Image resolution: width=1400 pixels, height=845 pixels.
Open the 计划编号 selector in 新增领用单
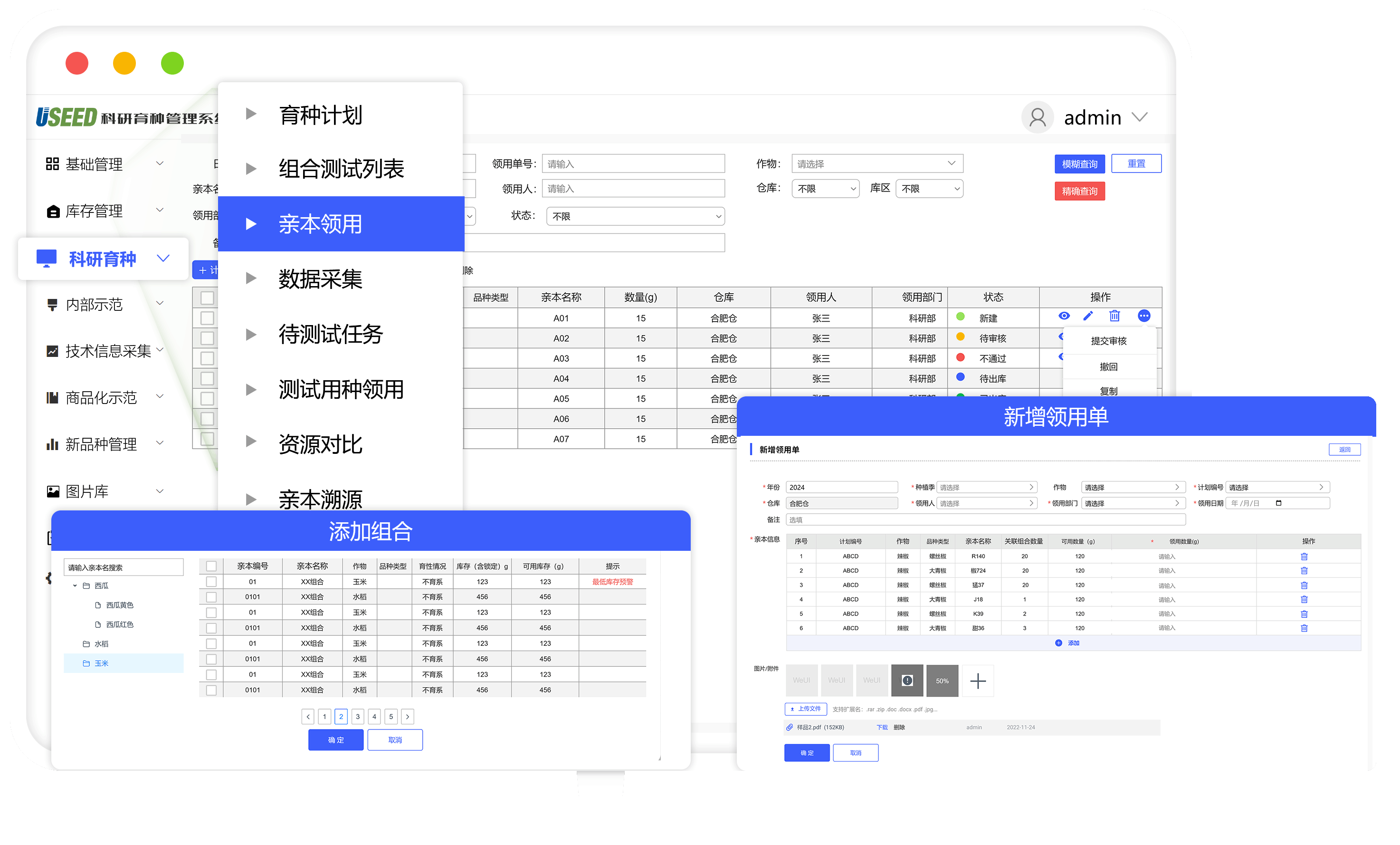1277,487
